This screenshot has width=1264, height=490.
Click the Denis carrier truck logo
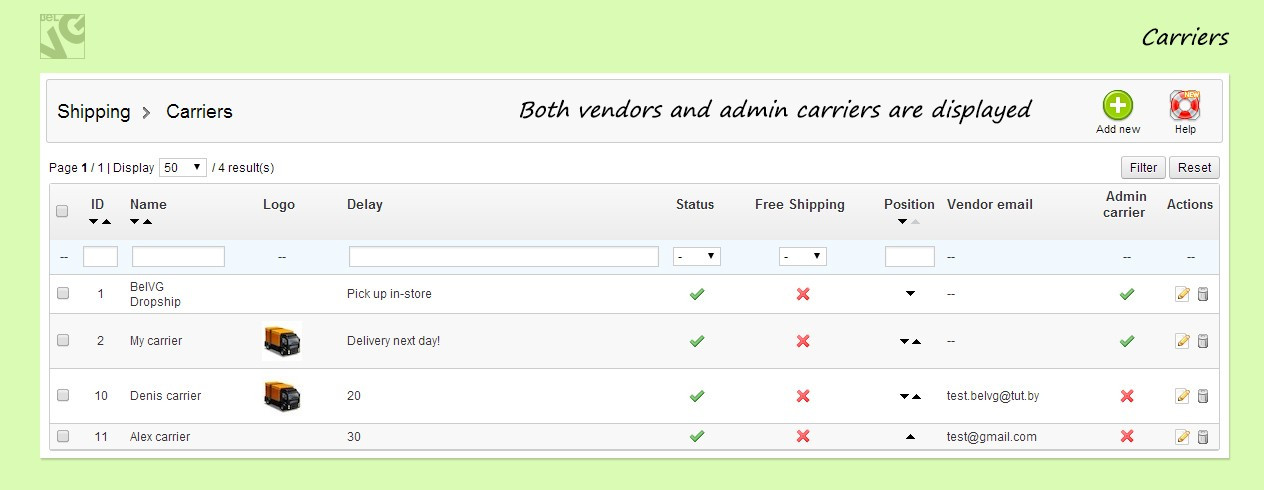(282, 396)
